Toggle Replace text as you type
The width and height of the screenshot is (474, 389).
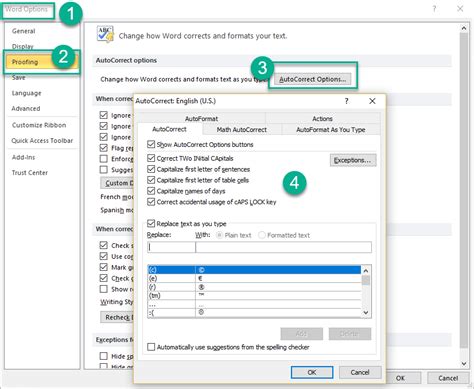pos(151,223)
